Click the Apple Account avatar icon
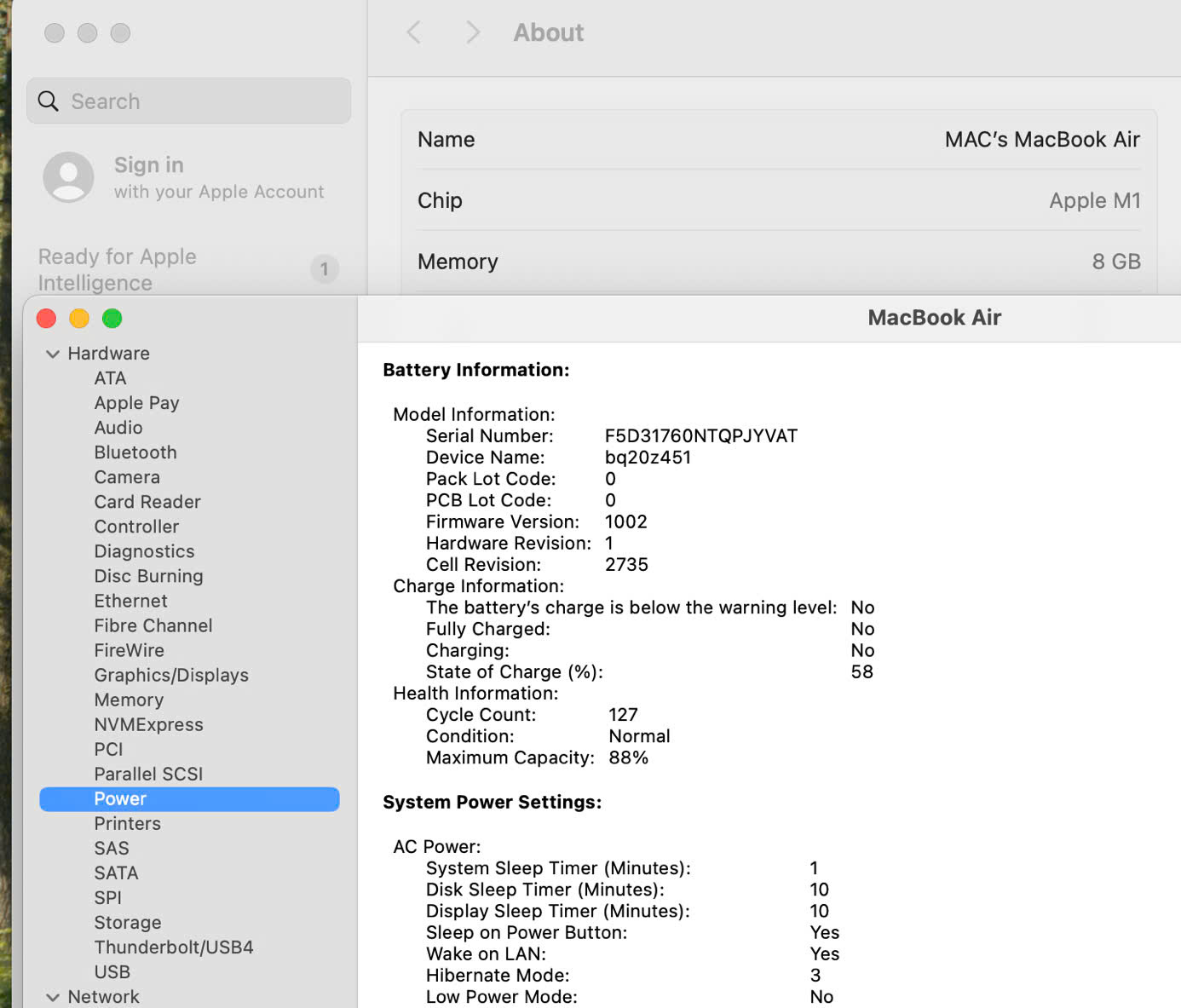The height and width of the screenshot is (1008, 1181). pos(68,177)
